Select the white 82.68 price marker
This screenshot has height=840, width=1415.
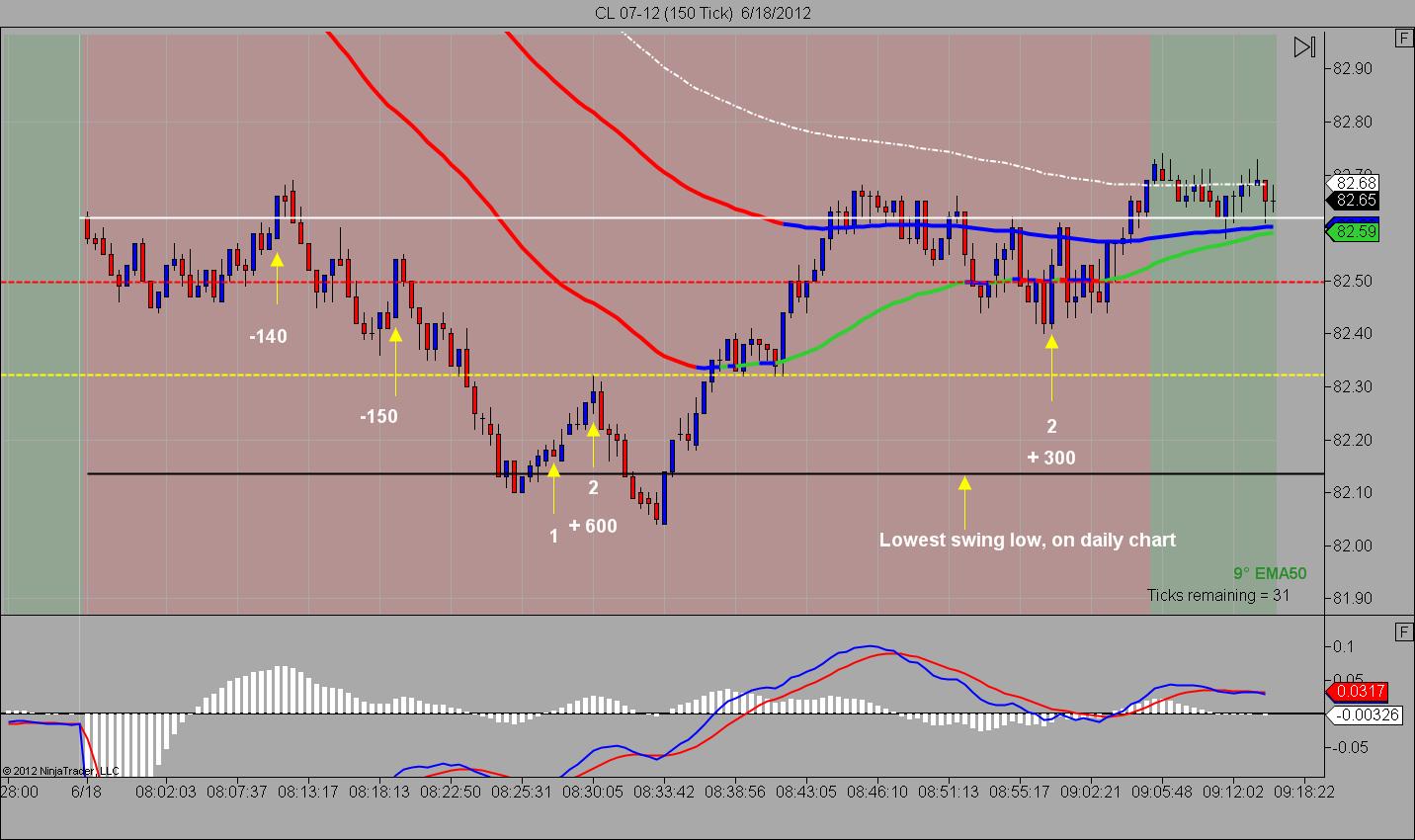[x=1351, y=183]
